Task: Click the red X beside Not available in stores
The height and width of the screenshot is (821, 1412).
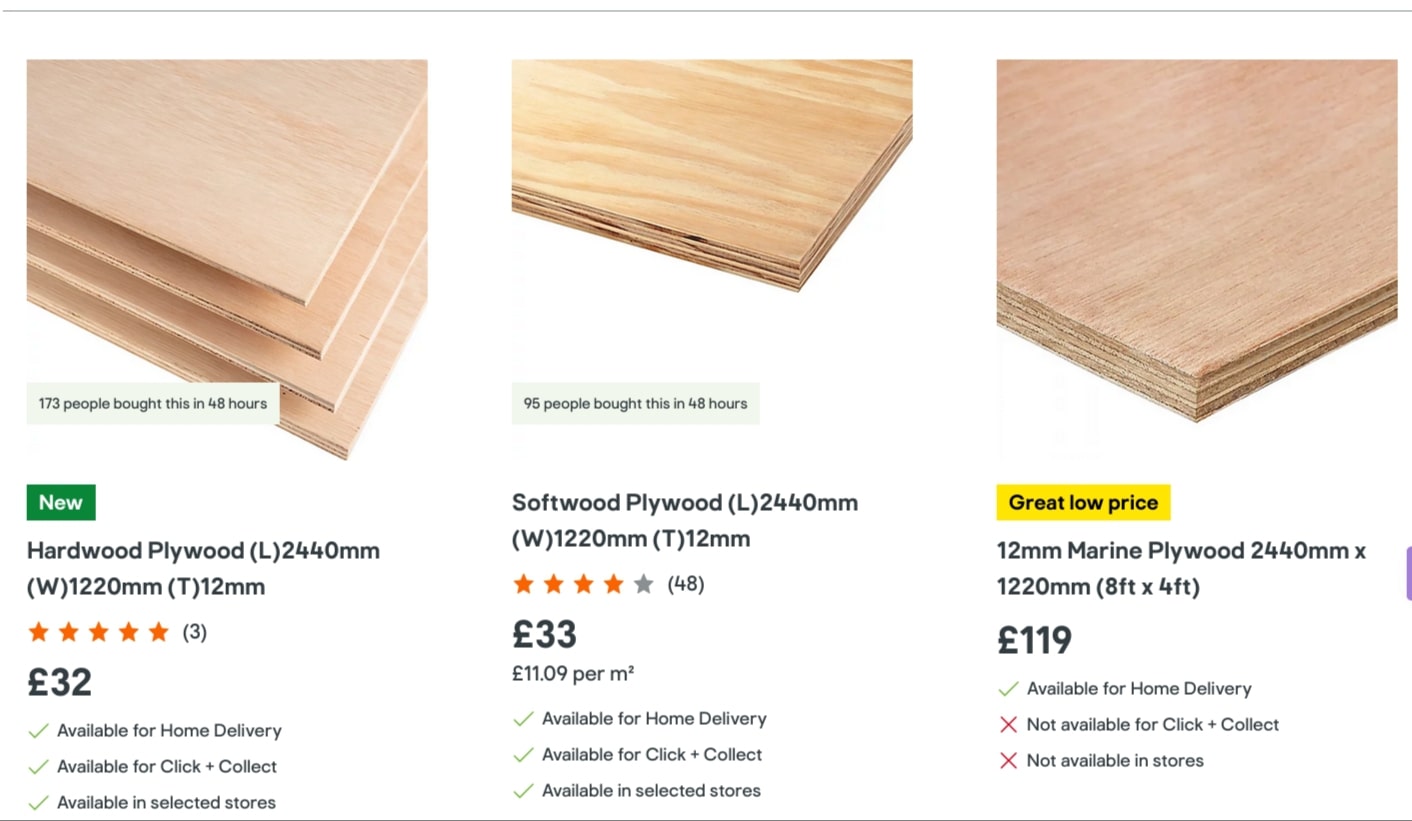Action: pyautogui.click(x=1008, y=761)
